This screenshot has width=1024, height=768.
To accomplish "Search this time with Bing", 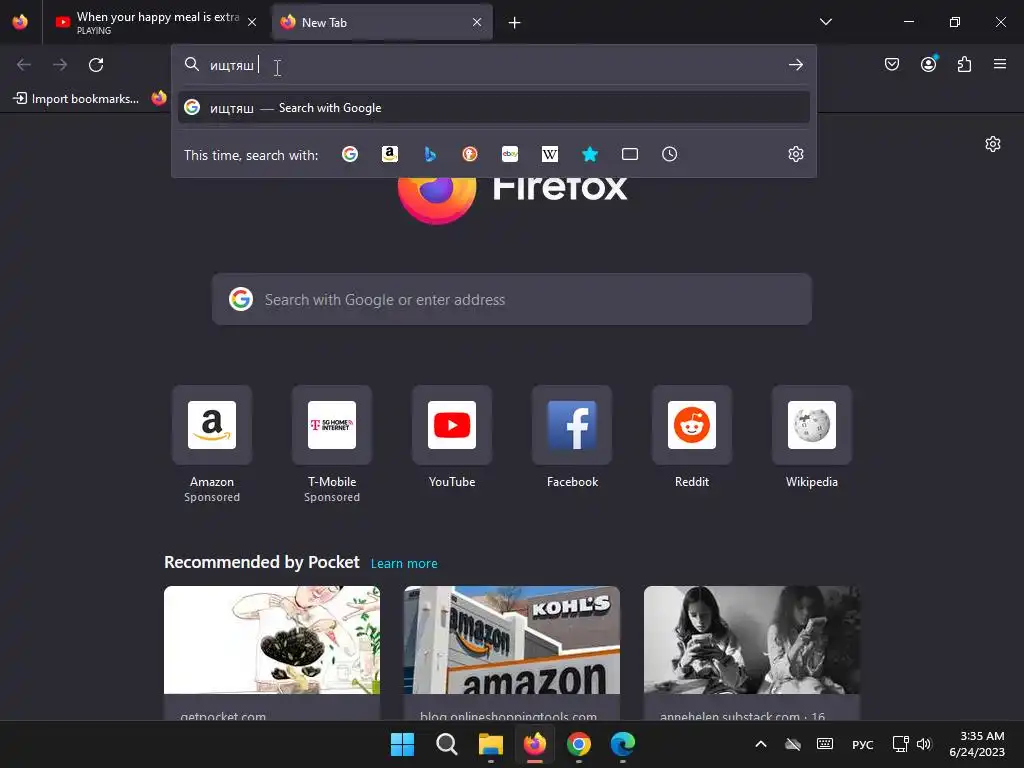I will click(430, 154).
